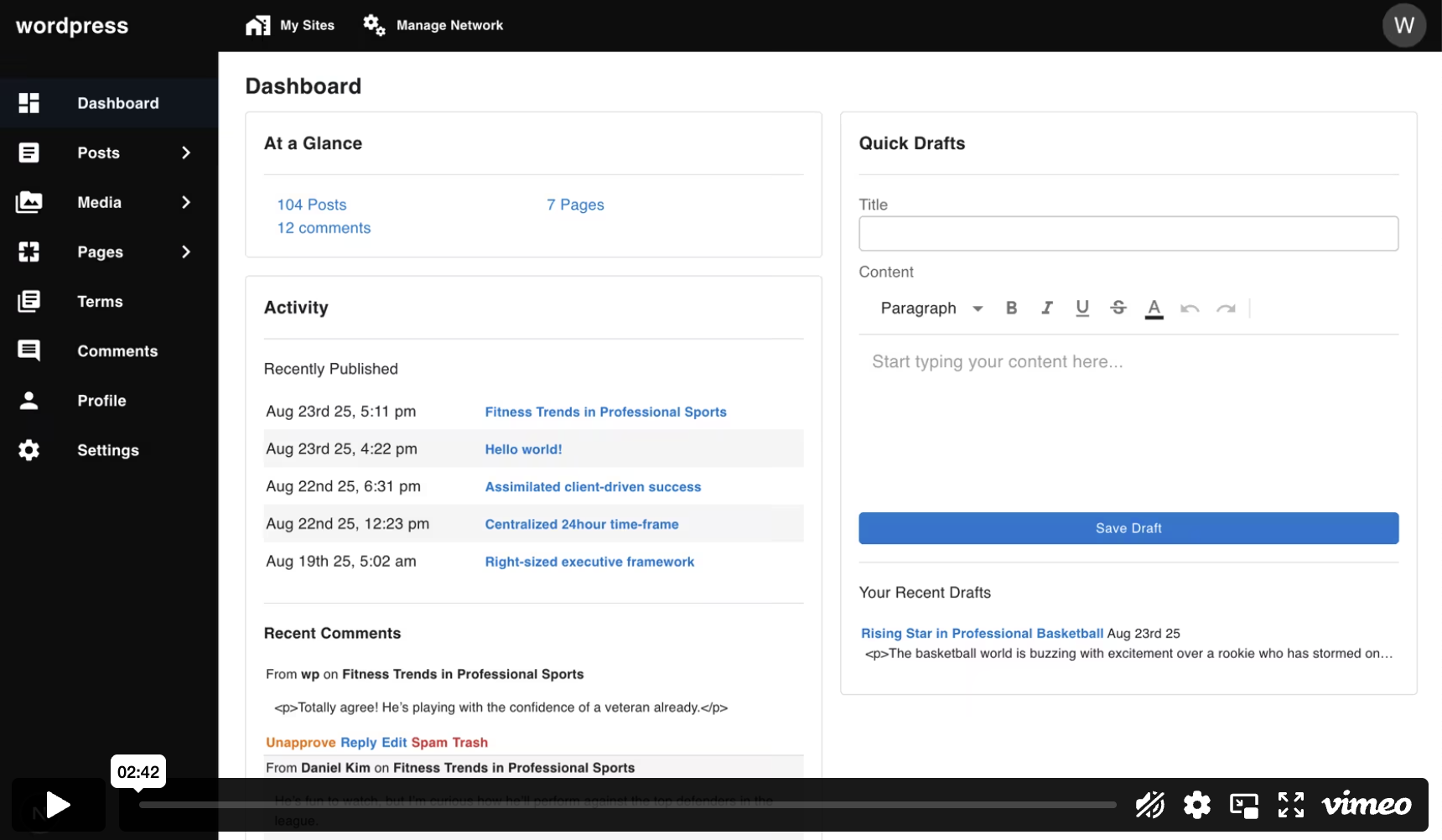Apply strikethrough formatting in Quick Drafts
Viewport: 1442px width, 840px height.
[1118, 308]
